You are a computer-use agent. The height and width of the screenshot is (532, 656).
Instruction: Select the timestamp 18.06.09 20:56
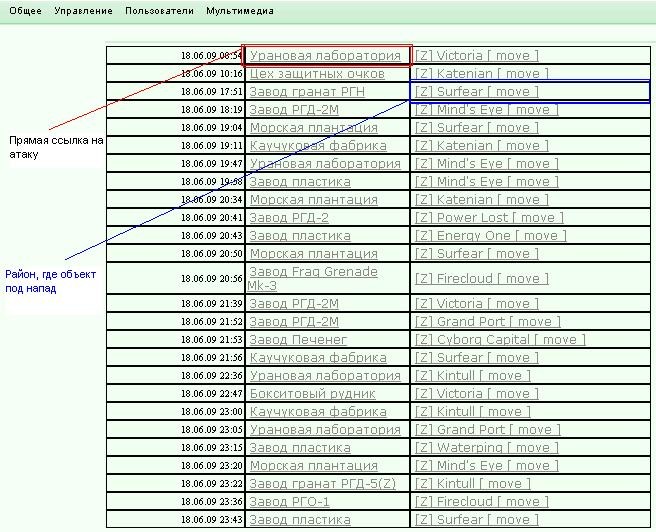click(x=212, y=279)
